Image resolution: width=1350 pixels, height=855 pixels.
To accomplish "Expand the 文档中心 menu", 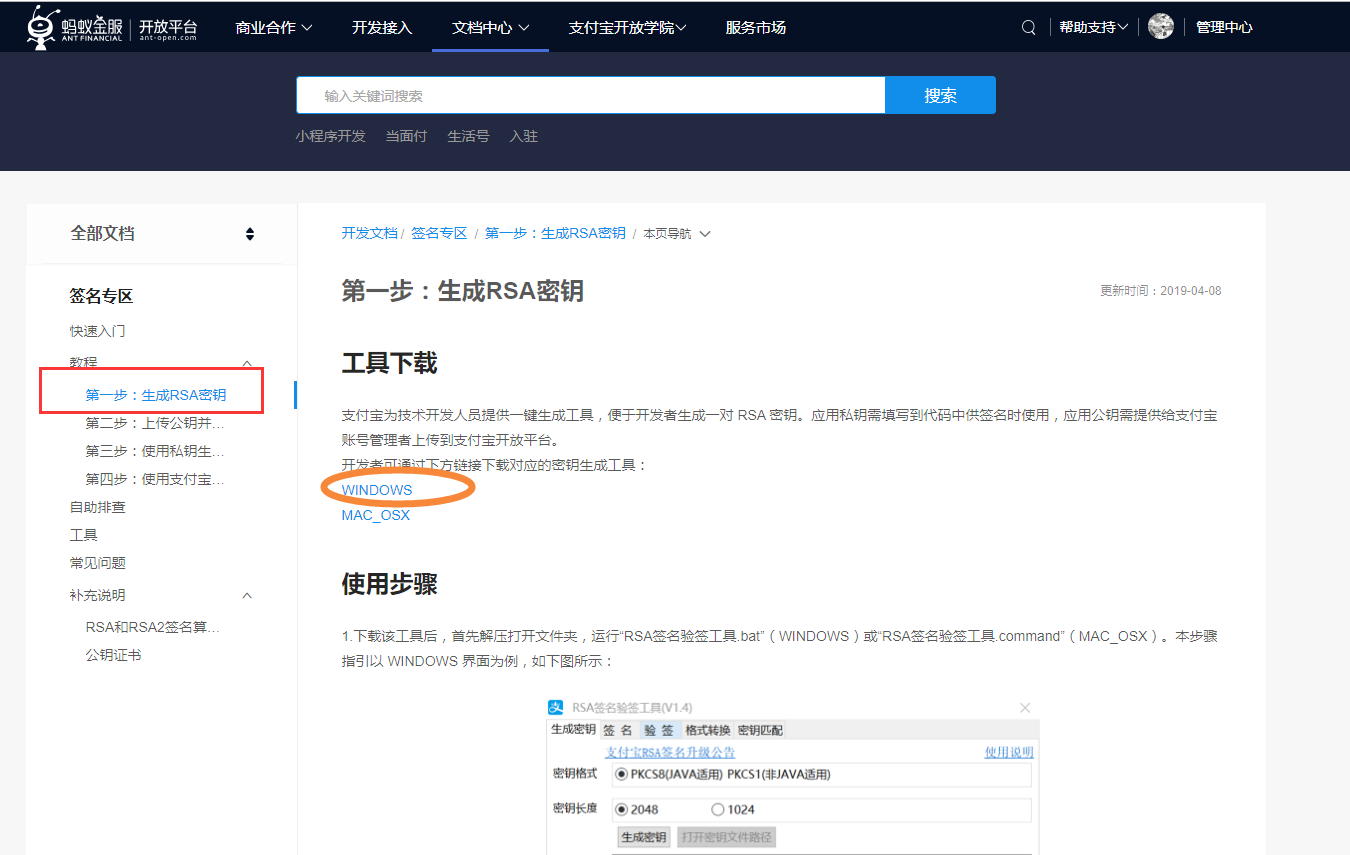I will coord(490,28).
